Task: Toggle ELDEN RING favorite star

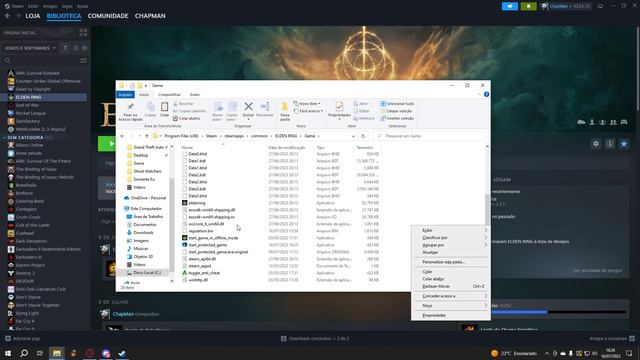Action: coord(624,144)
